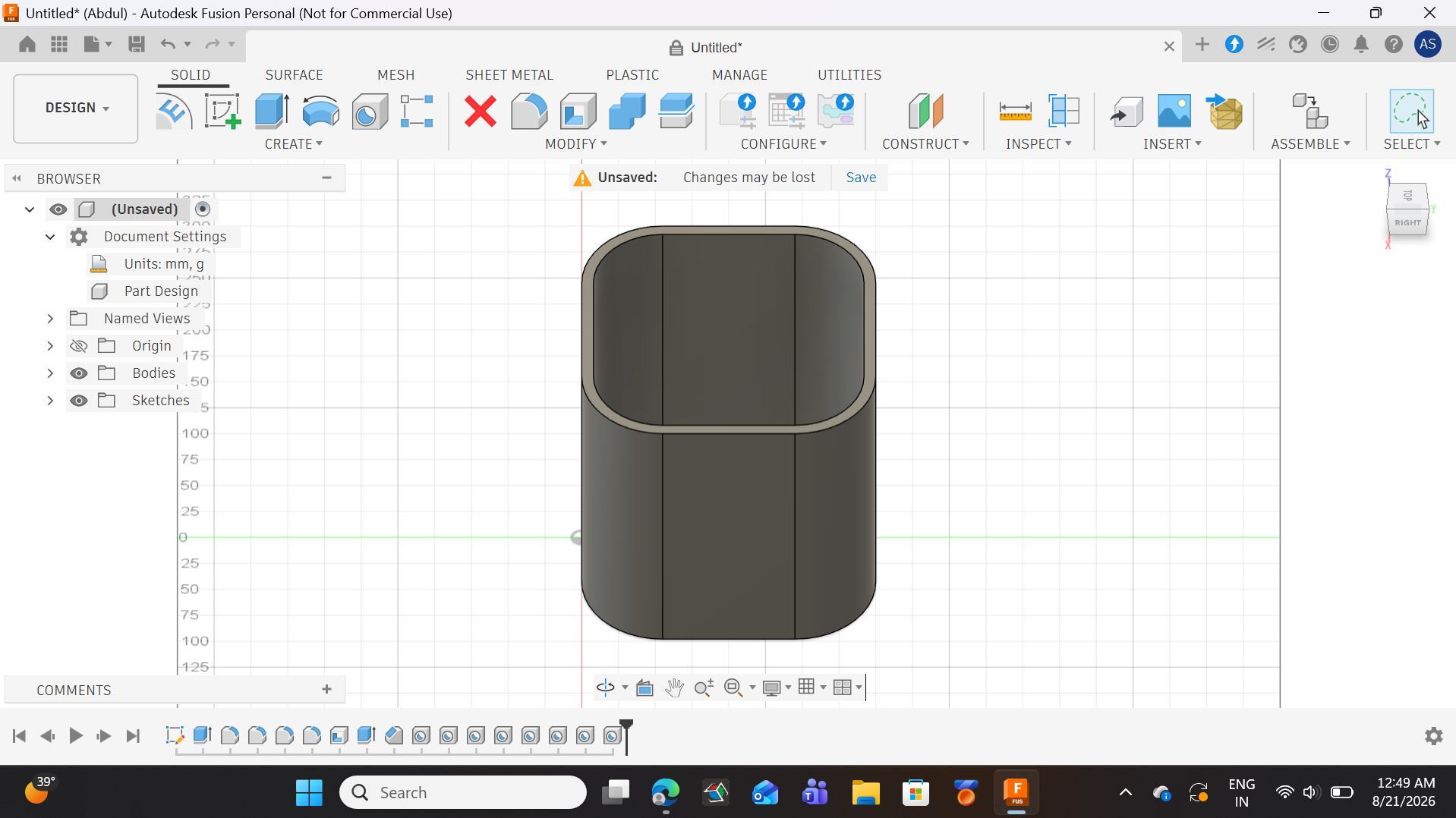Open the DESIGN workspace dropdown
1456x818 pixels.
tap(76, 108)
